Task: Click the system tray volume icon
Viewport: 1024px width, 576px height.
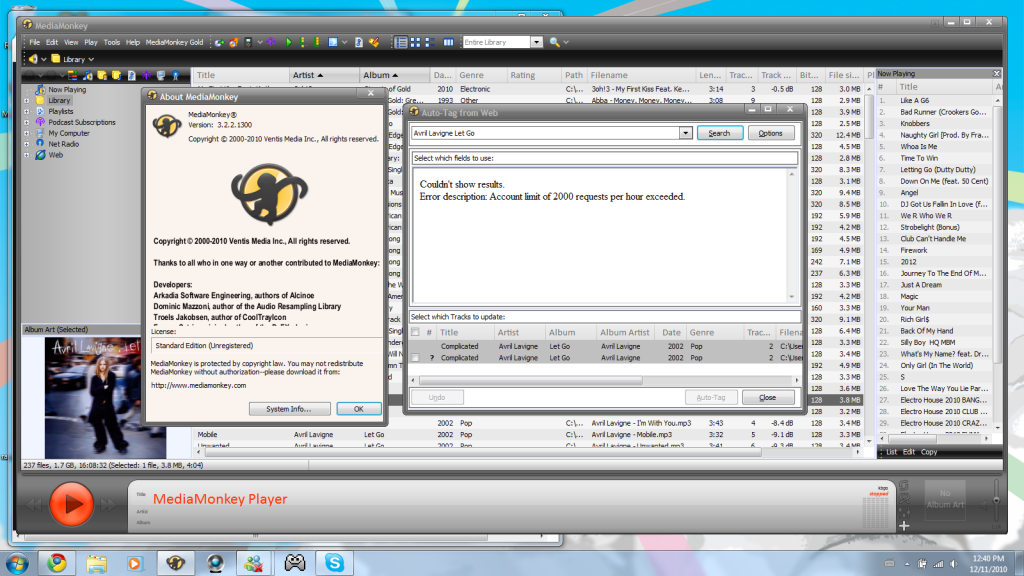Action: 953,564
